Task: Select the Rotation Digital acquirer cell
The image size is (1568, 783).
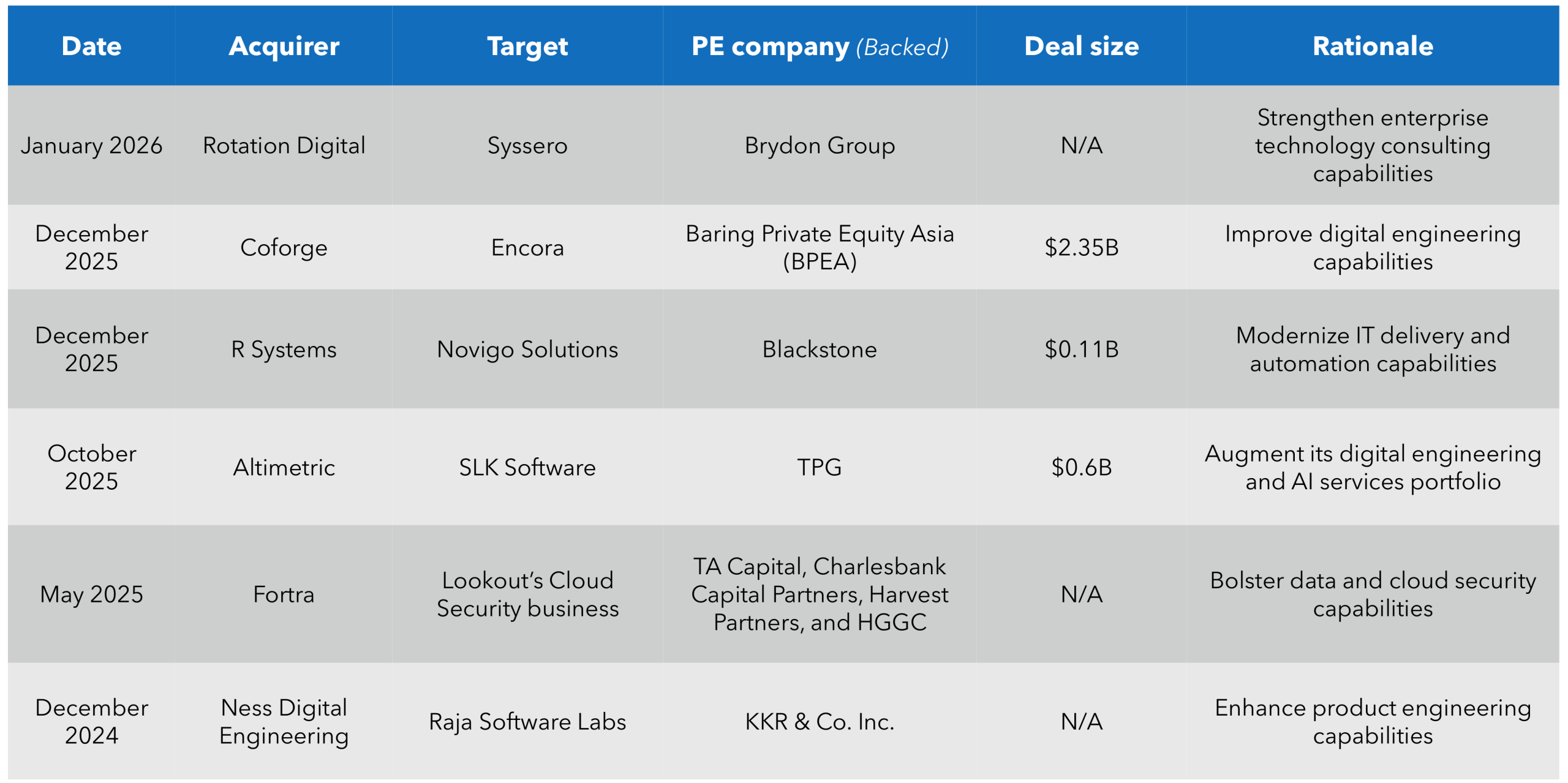Action: point(284,146)
